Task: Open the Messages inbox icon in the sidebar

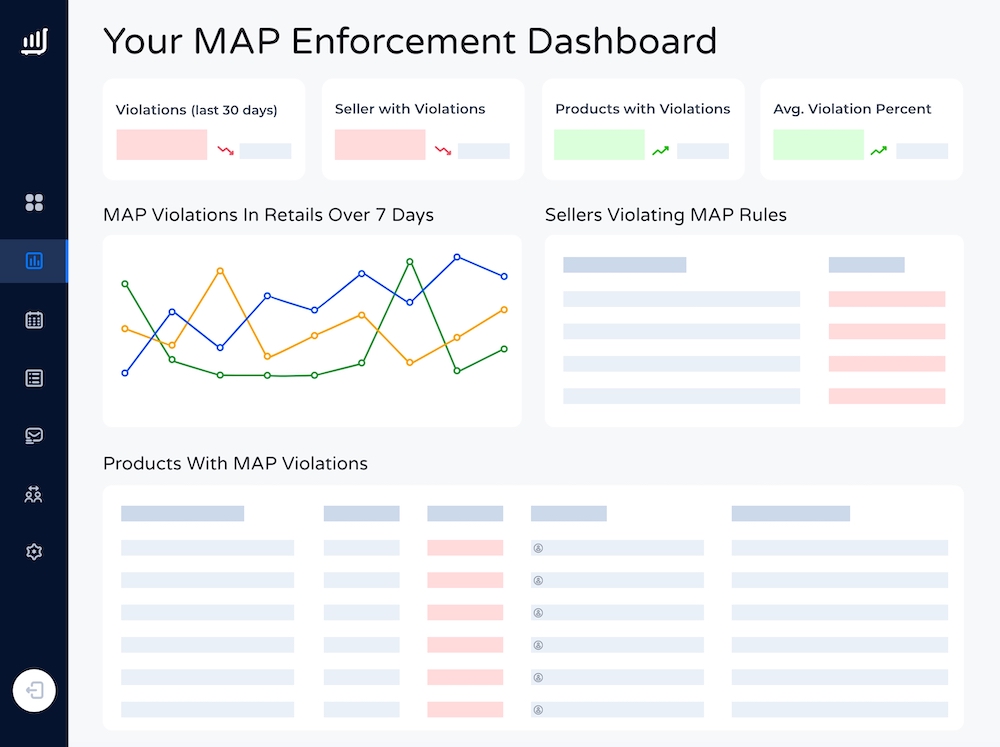Action: [x=33, y=436]
